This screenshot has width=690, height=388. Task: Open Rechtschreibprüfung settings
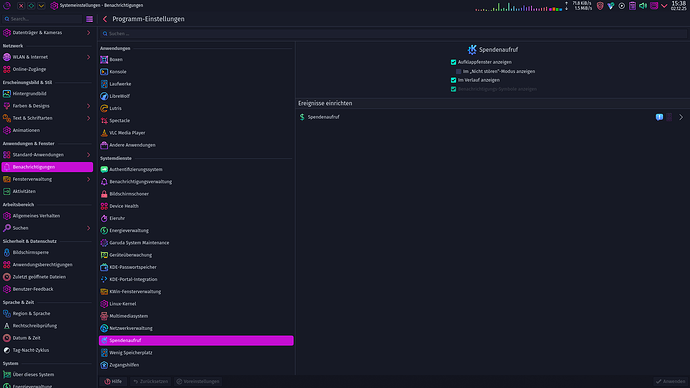[47, 326]
